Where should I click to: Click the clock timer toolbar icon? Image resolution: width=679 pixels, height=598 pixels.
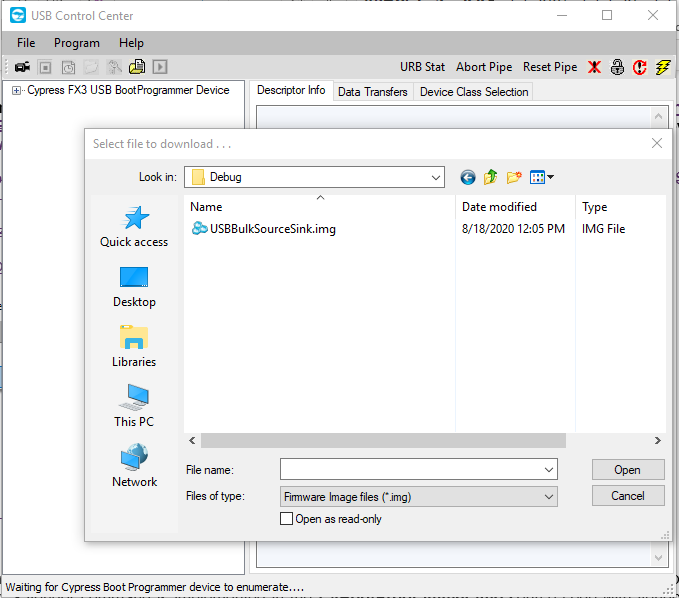pyautogui.click(x=68, y=68)
